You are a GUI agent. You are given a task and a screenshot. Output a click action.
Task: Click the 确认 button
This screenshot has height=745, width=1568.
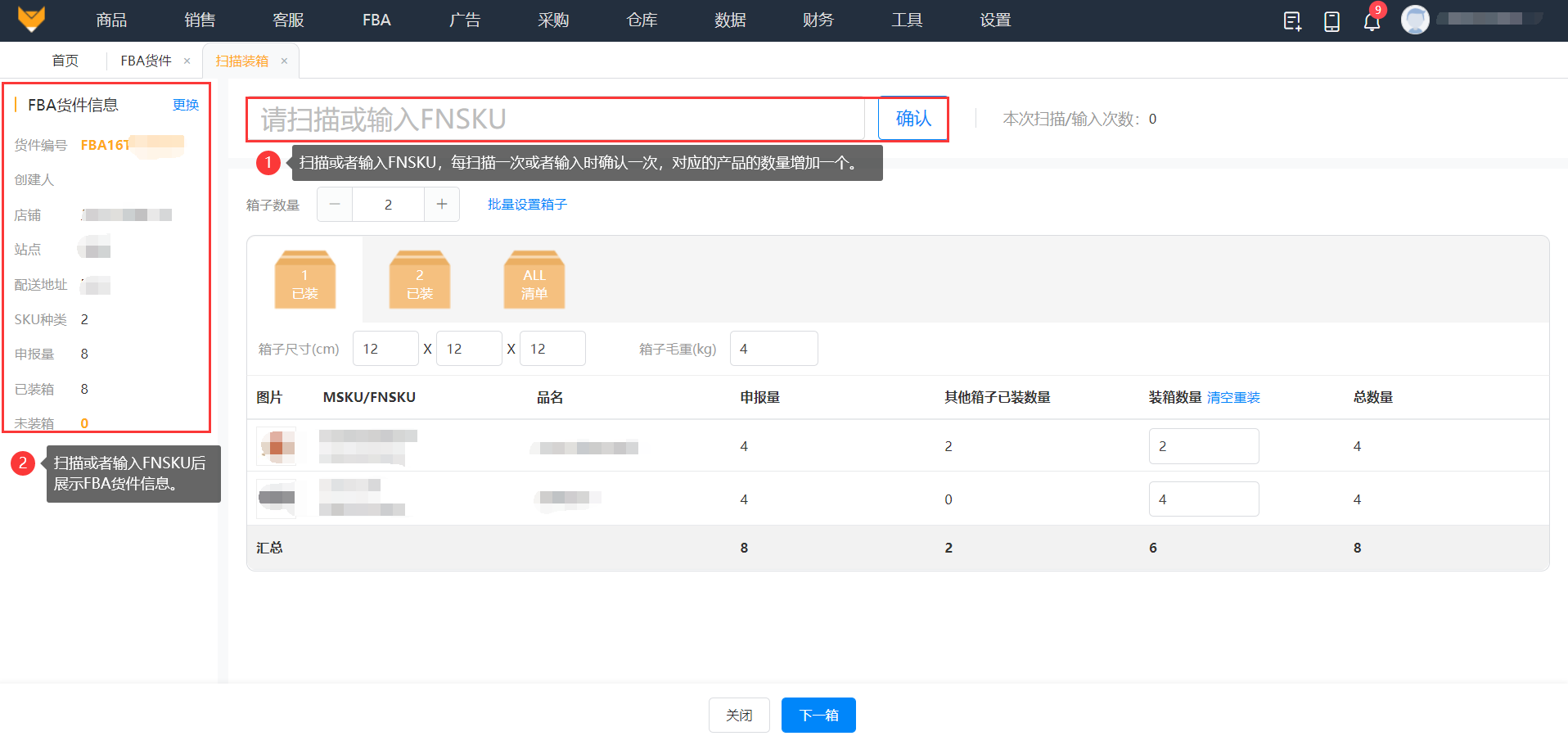tap(913, 119)
